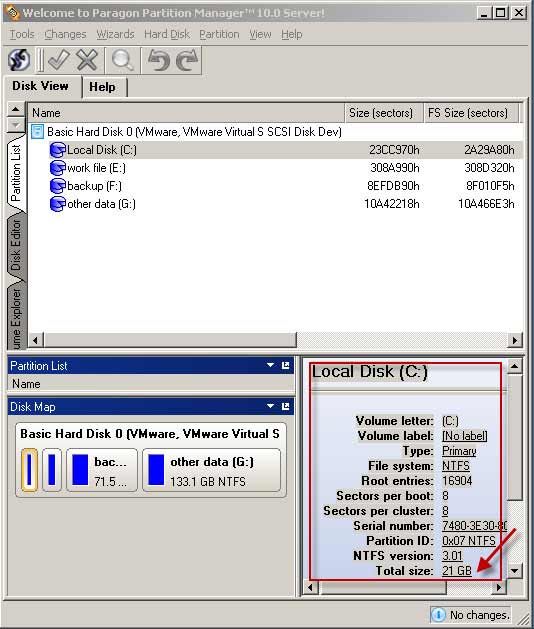The width and height of the screenshot is (534, 629).
Task: Click the properties pane horizontal scroll left arrow
Action: pos(311,588)
